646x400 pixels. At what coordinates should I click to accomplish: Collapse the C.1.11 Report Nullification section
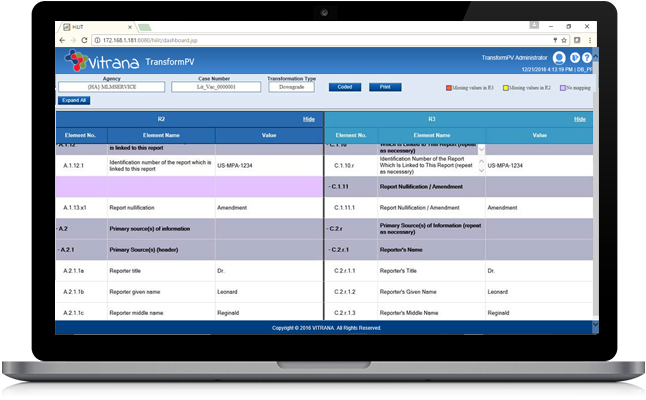[x=330, y=186]
